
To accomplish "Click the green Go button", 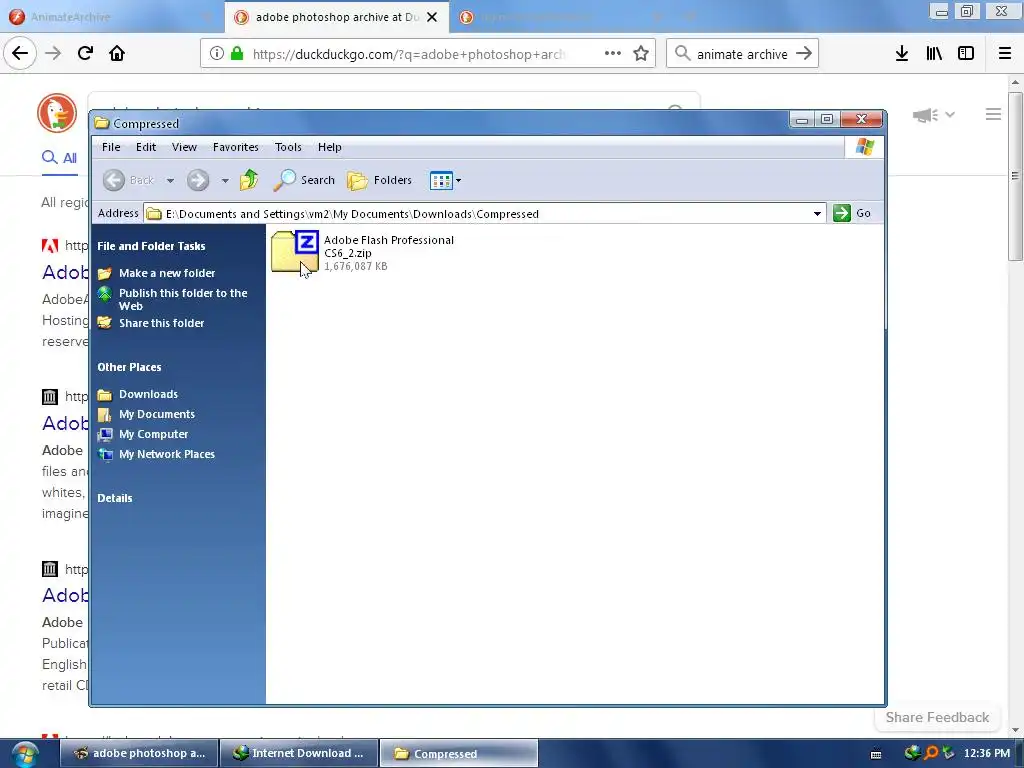I will coord(852,213).
